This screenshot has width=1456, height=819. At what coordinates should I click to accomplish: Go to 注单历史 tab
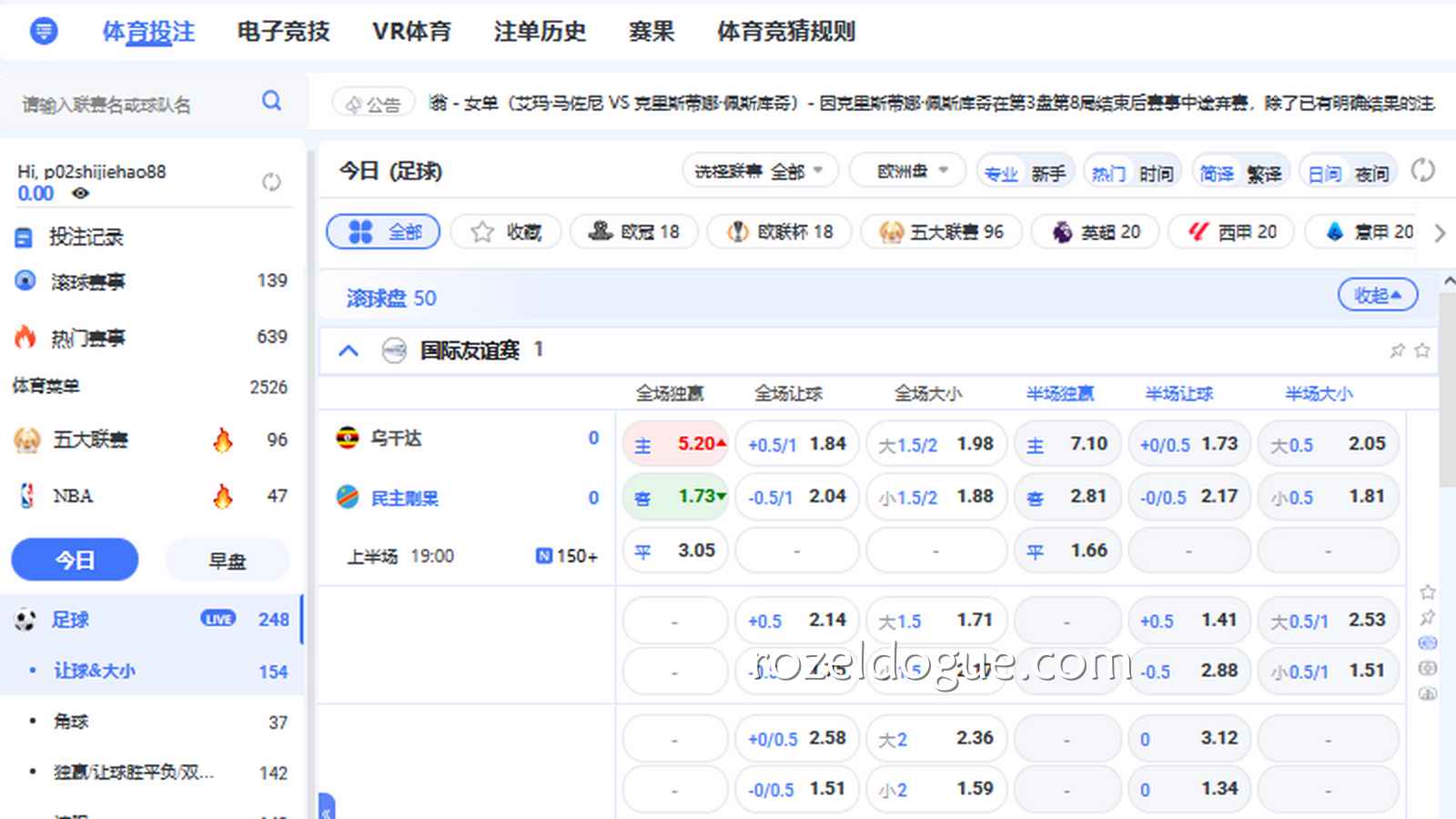point(540,32)
